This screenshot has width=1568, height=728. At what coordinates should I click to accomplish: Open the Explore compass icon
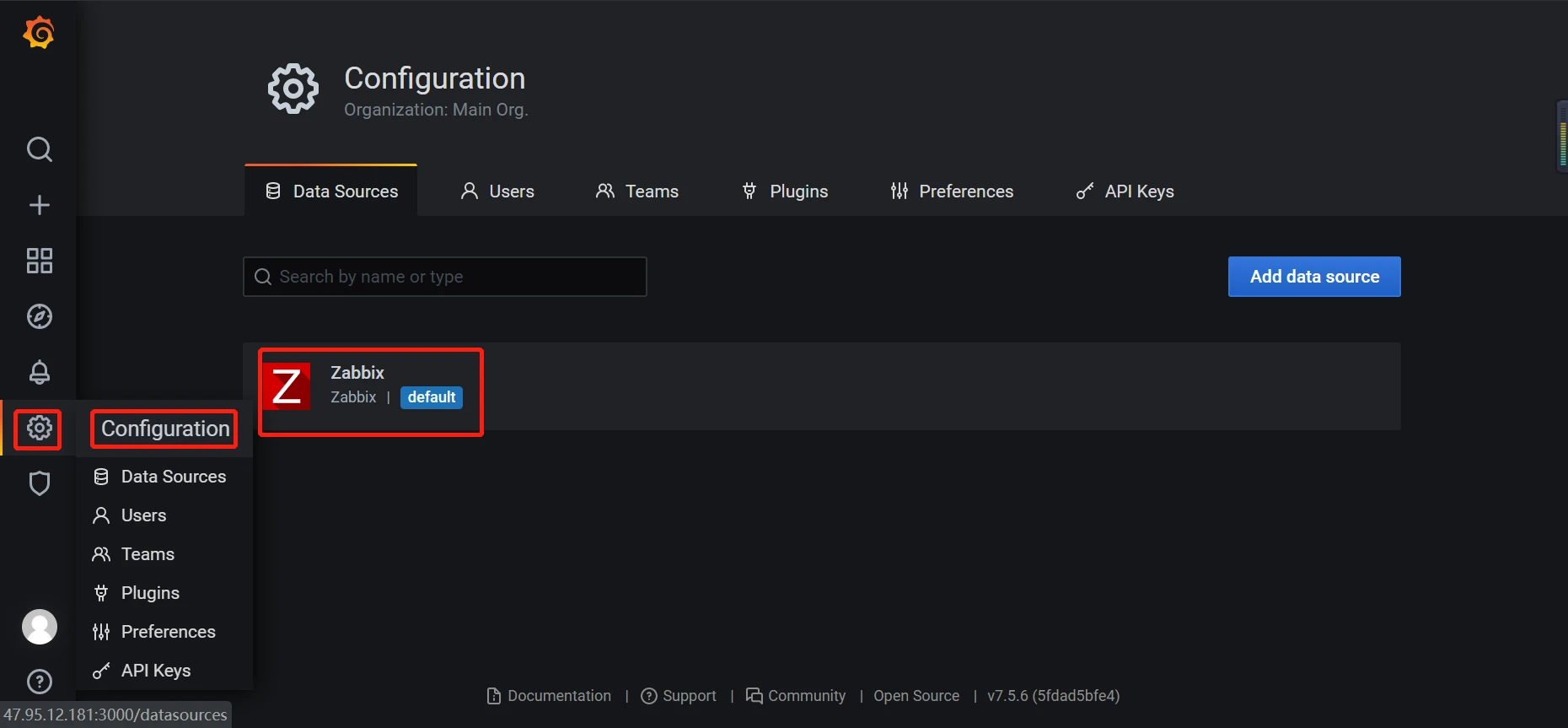tap(40, 316)
